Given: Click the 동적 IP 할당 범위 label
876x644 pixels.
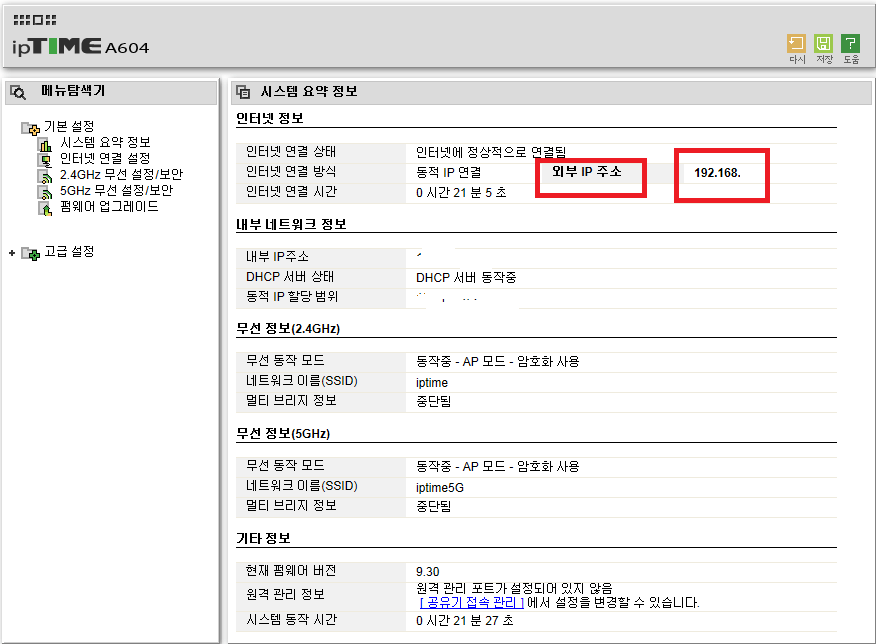Looking at the screenshot, I should click(x=292, y=297).
